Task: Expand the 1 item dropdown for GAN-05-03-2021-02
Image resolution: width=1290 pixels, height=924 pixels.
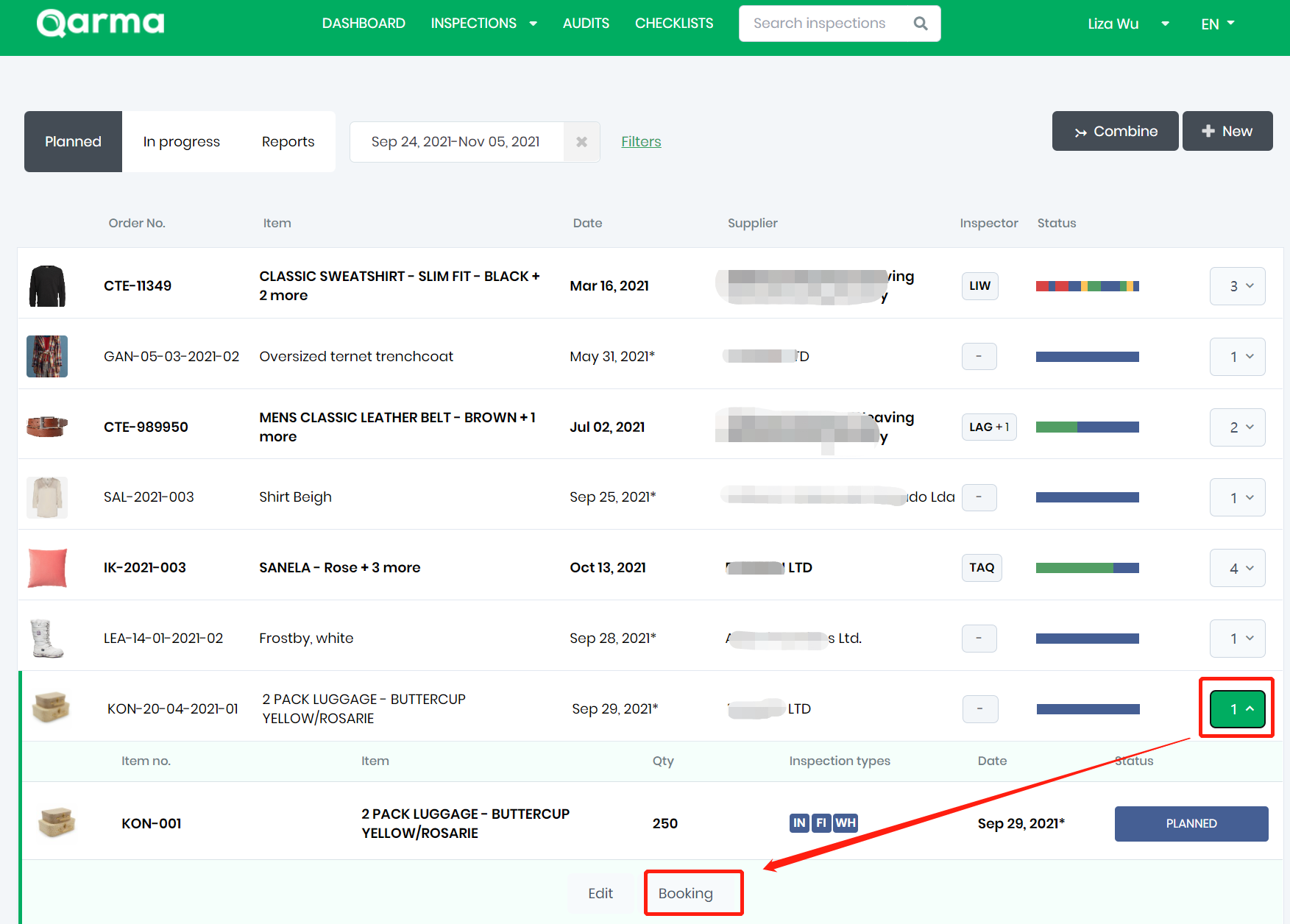Action: [x=1238, y=357]
